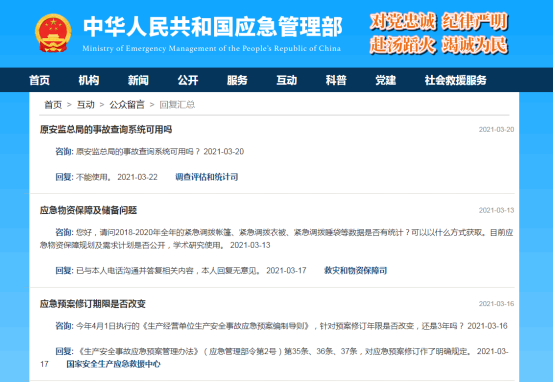Open post 原安监总局的事故查询系统可用吗
The width and height of the screenshot is (554, 383).
(x=106, y=130)
